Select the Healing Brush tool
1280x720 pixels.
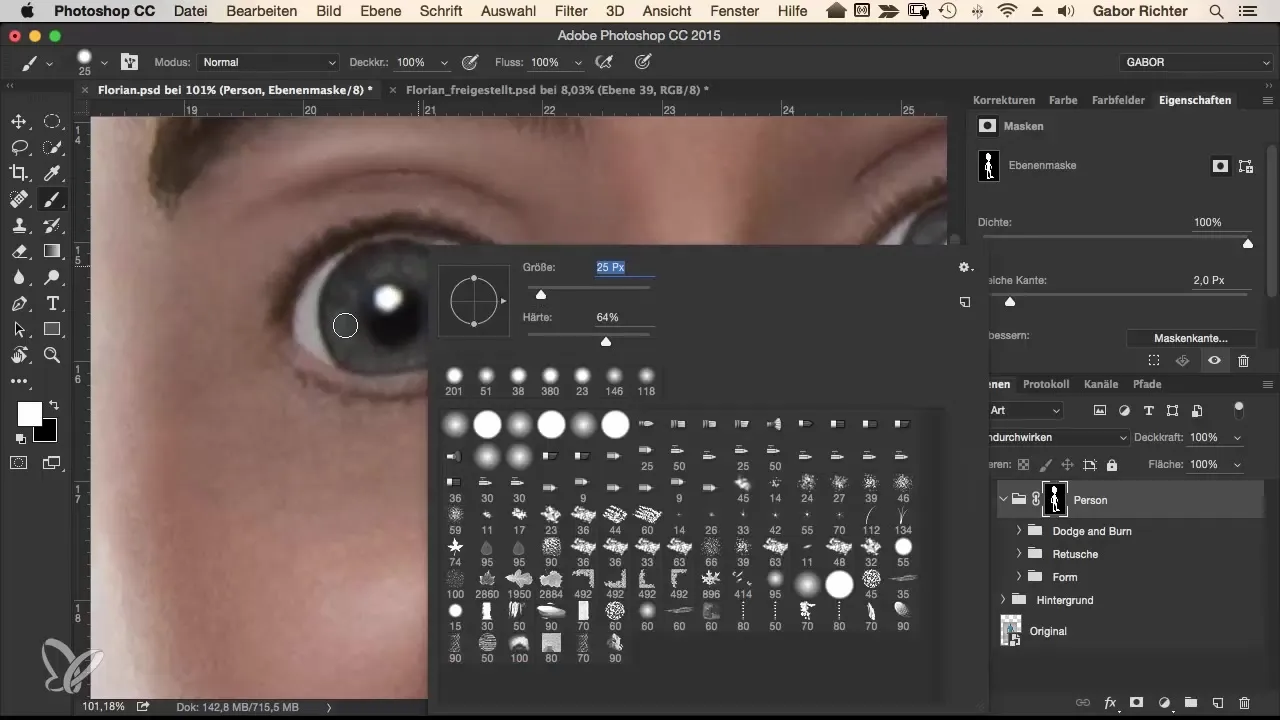click(x=19, y=200)
